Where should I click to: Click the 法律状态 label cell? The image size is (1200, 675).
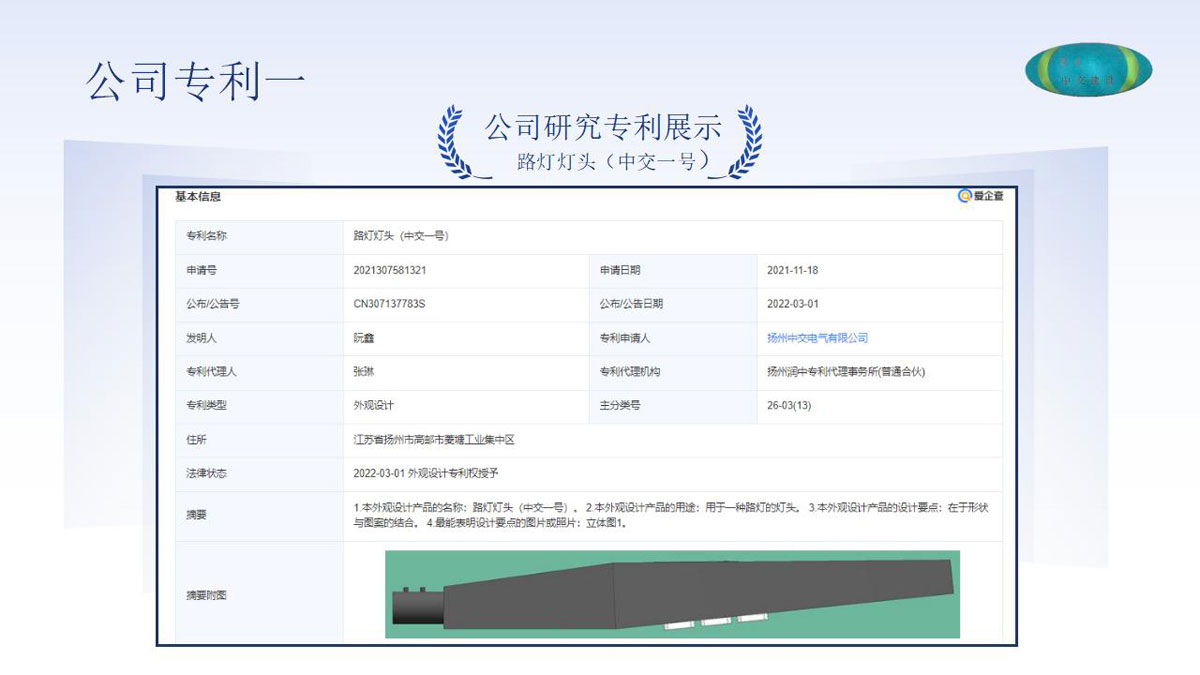point(260,474)
